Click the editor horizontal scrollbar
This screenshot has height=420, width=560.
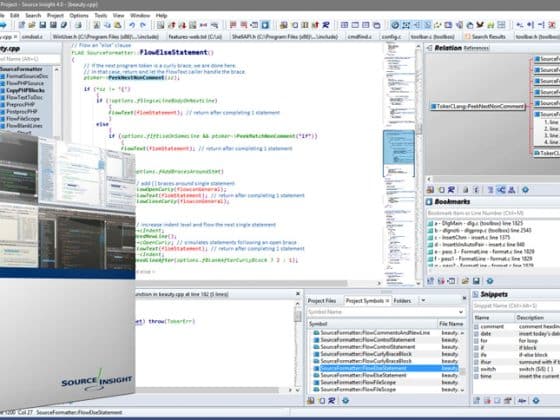(241, 283)
